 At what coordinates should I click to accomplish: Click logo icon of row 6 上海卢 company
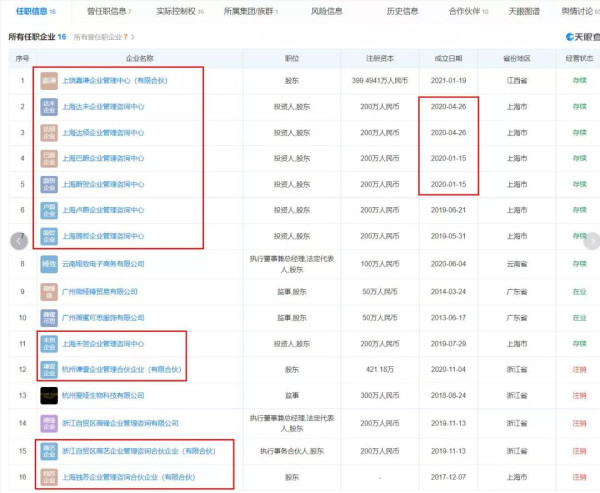(x=49, y=210)
